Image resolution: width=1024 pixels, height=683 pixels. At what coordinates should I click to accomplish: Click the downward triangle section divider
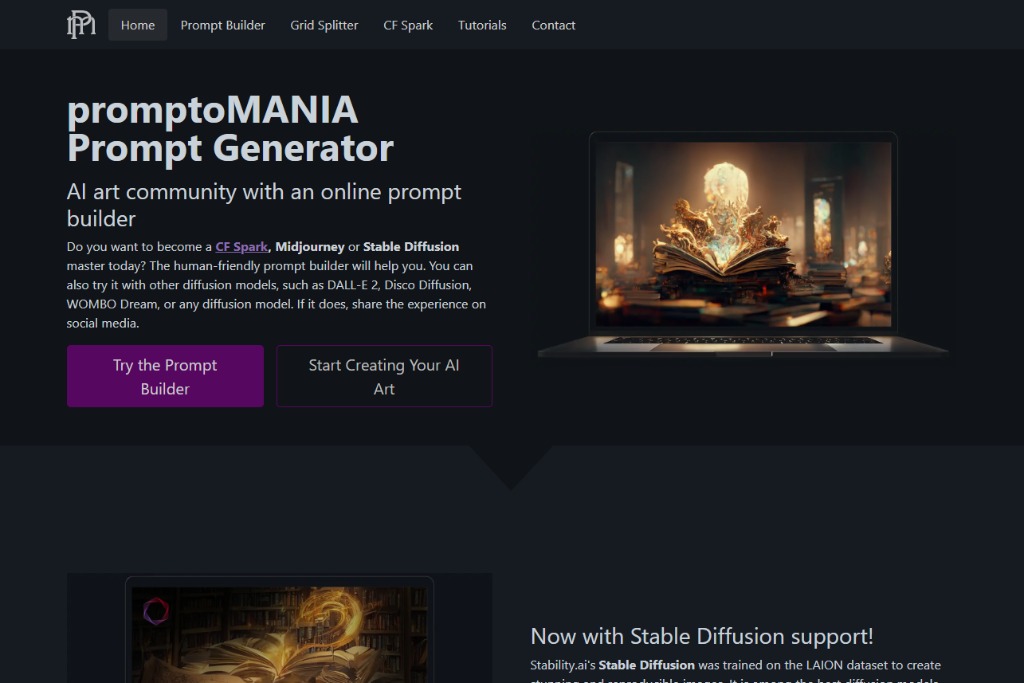(x=511, y=465)
